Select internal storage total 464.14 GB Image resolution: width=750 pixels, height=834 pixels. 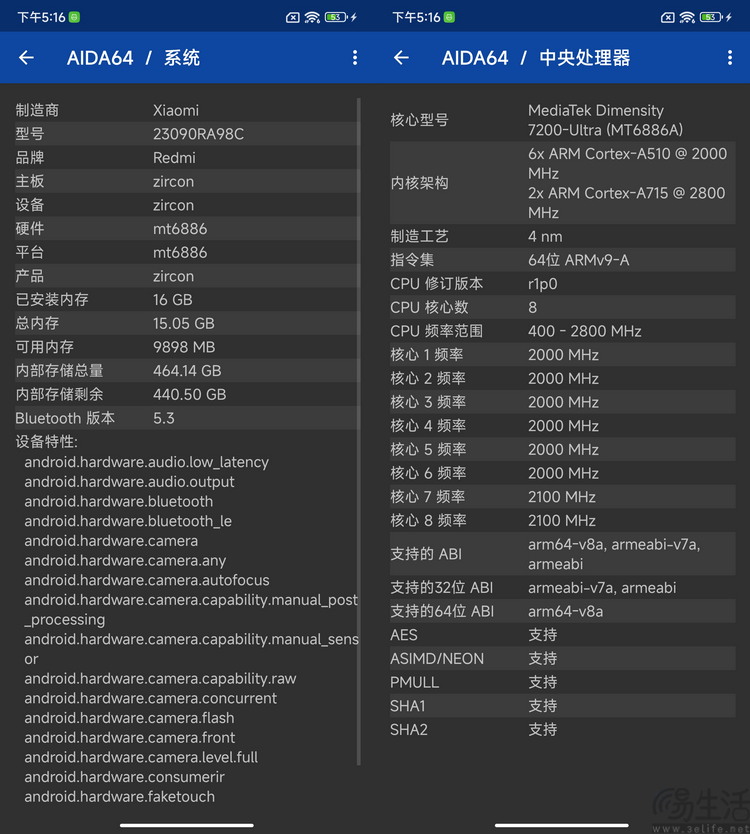(x=187, y=371)
